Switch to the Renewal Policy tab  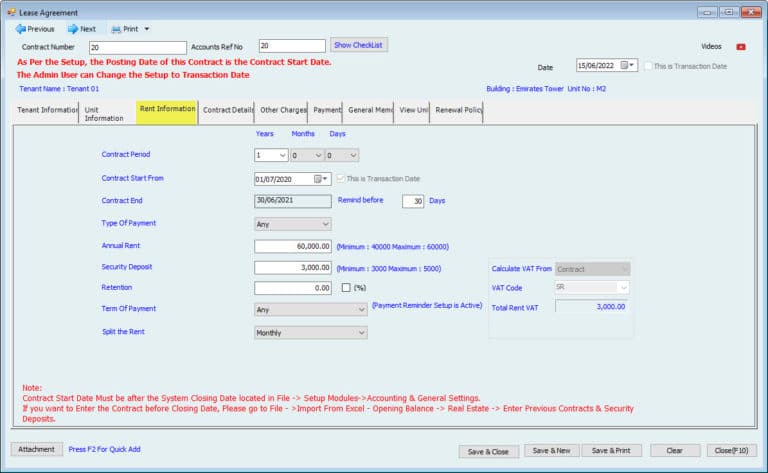pos(457,110)
